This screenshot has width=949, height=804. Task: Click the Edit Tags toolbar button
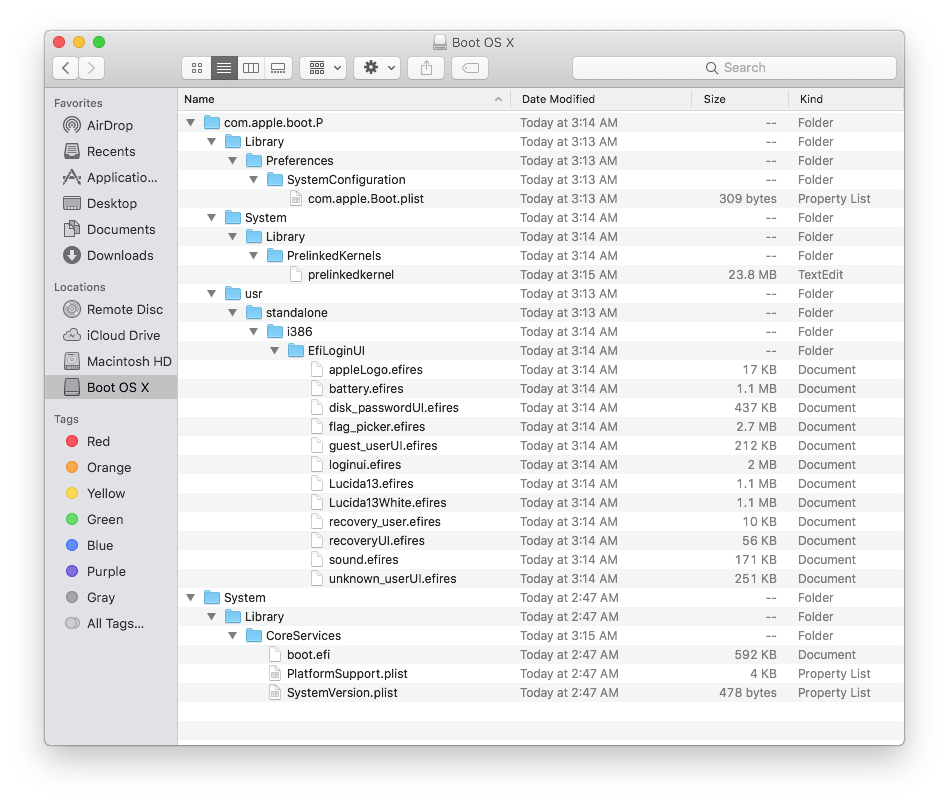[470, 68]
